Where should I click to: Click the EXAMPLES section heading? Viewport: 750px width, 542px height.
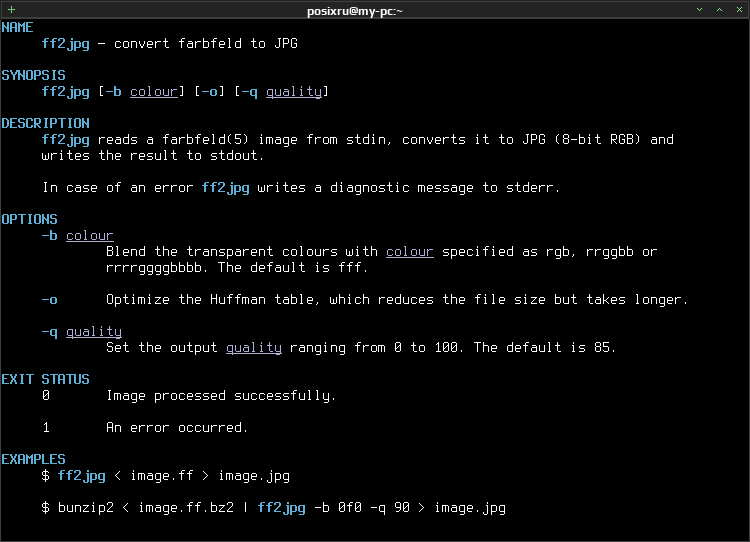point(33,459)
